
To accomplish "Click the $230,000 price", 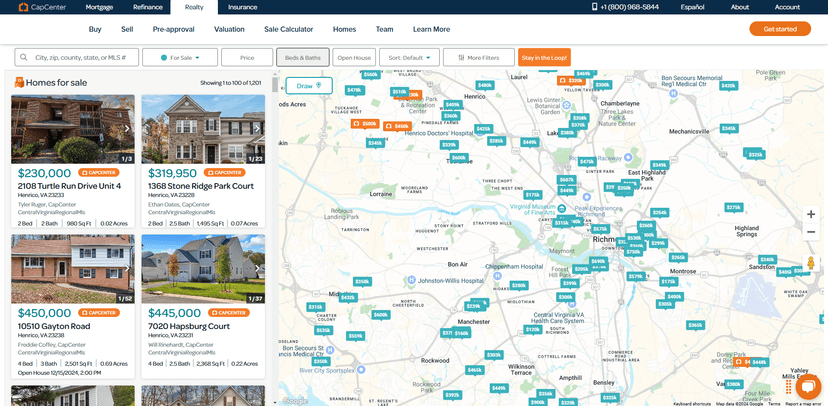I will 44,173.
